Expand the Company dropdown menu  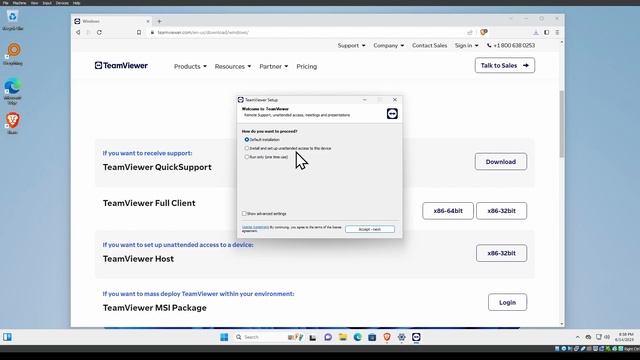(x=389, y=45)
